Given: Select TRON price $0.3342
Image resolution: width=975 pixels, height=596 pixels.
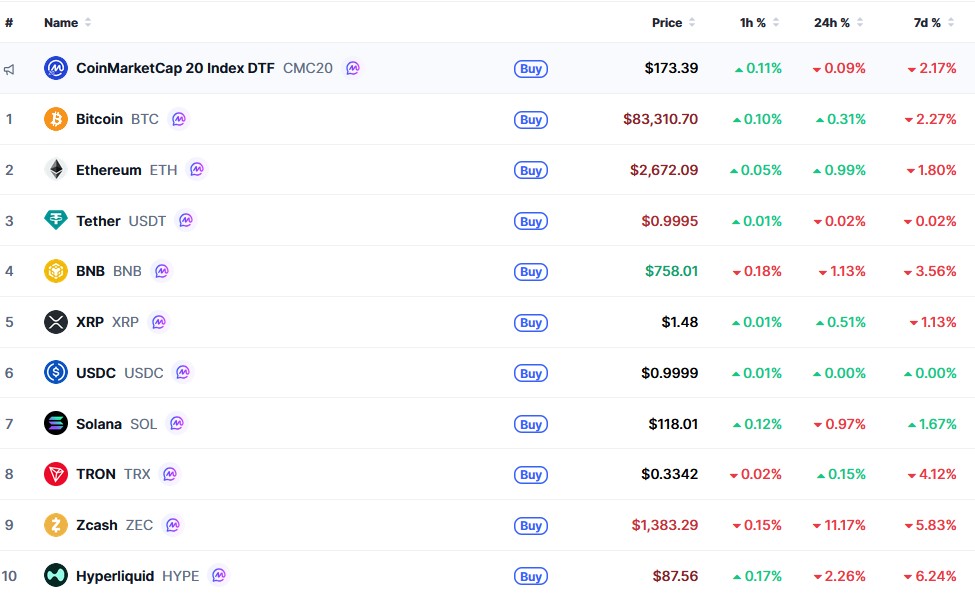Looking at the screenshot, I should [670, 474].
